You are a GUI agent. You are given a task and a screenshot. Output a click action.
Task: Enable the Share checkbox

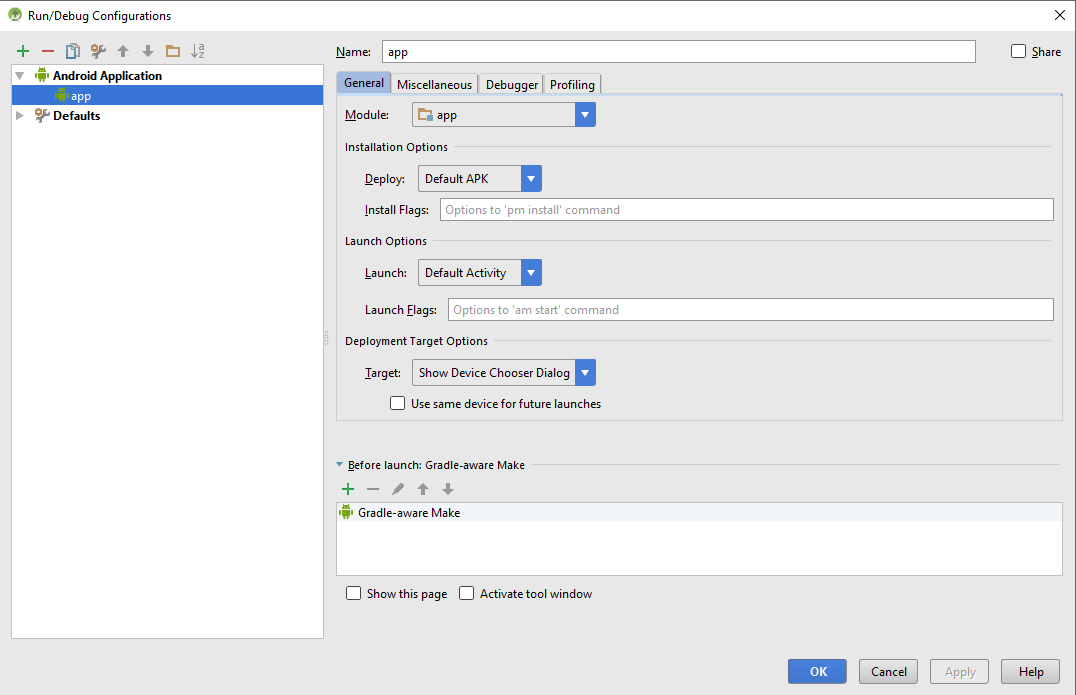pyautogui.click(x=1019, y=51)
